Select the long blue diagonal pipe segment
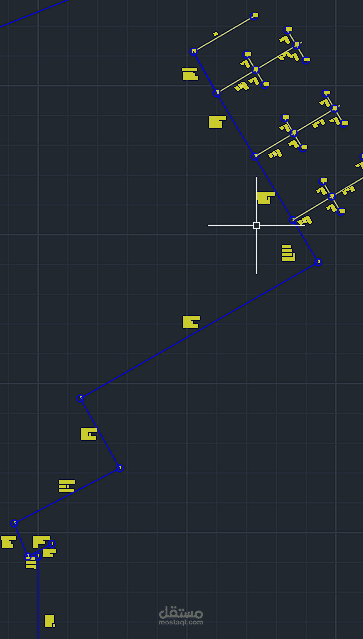The width and height of the screenshot is (363, 639). [199, 331]
